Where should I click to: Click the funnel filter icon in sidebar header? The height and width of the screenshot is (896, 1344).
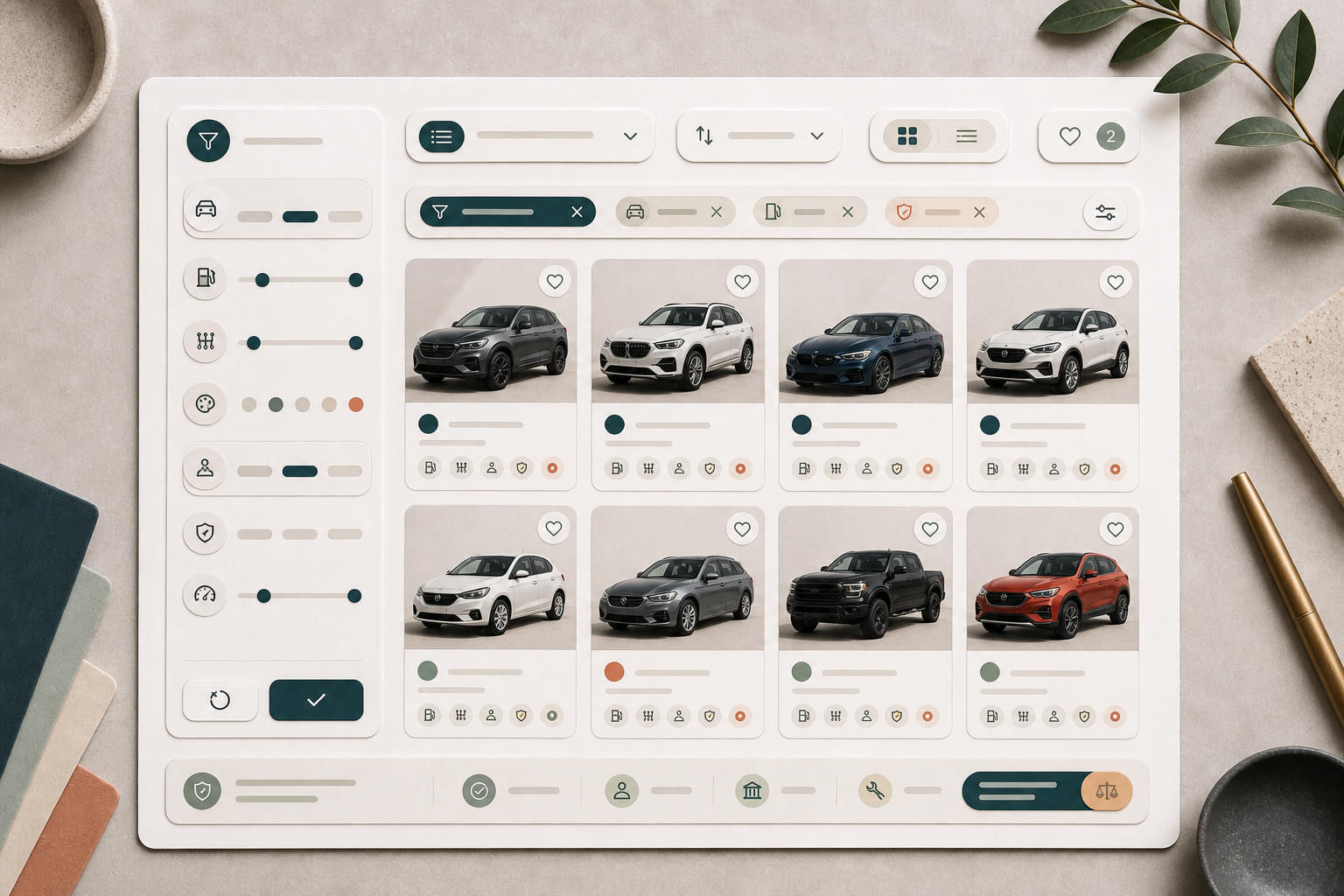click(208, 140)
